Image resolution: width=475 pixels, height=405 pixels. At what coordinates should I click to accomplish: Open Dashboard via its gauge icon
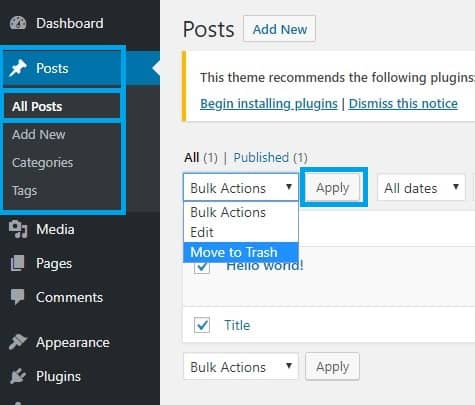click(18, 23)
